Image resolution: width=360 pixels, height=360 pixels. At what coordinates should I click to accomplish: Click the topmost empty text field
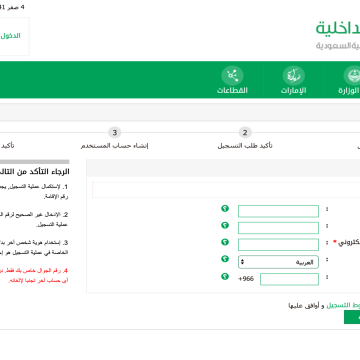(x=278, y=211)
